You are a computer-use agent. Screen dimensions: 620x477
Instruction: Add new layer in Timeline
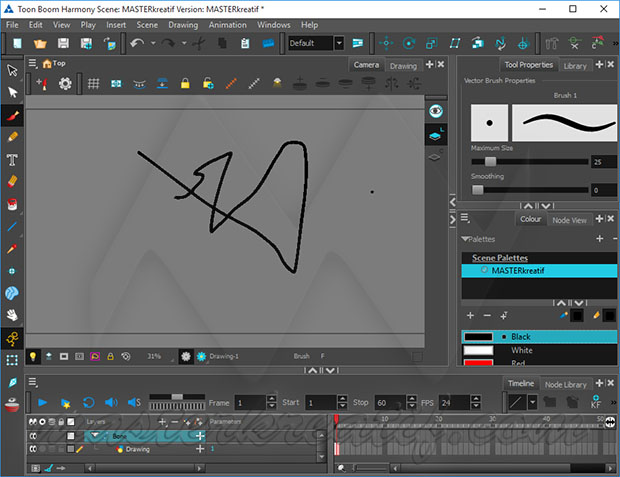[162, 422]
